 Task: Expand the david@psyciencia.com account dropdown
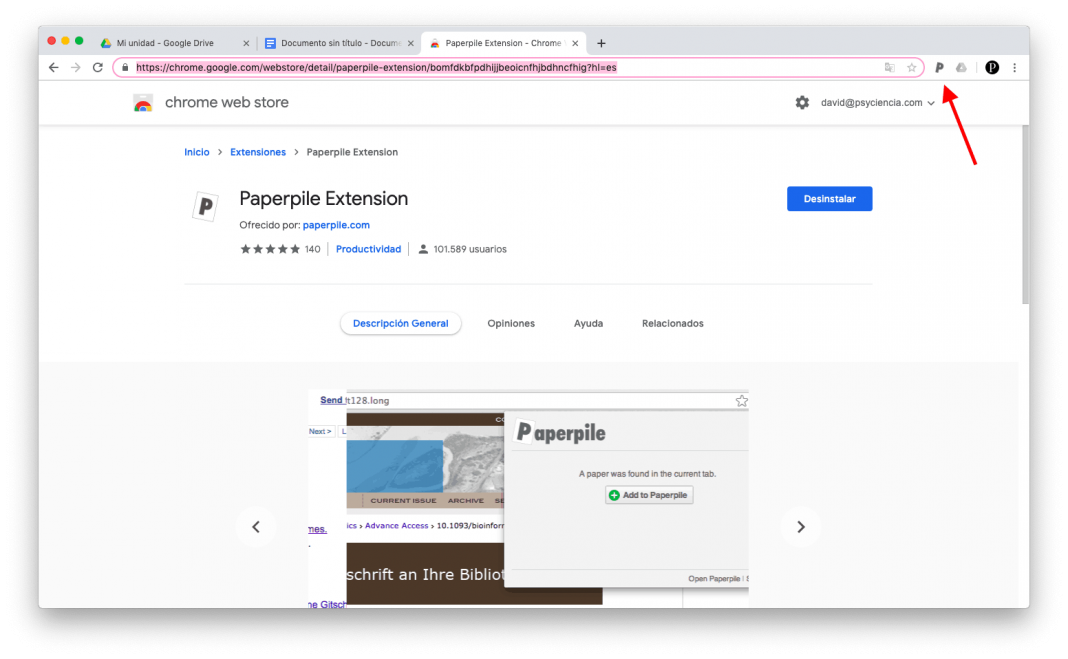(x=877, y=103)
